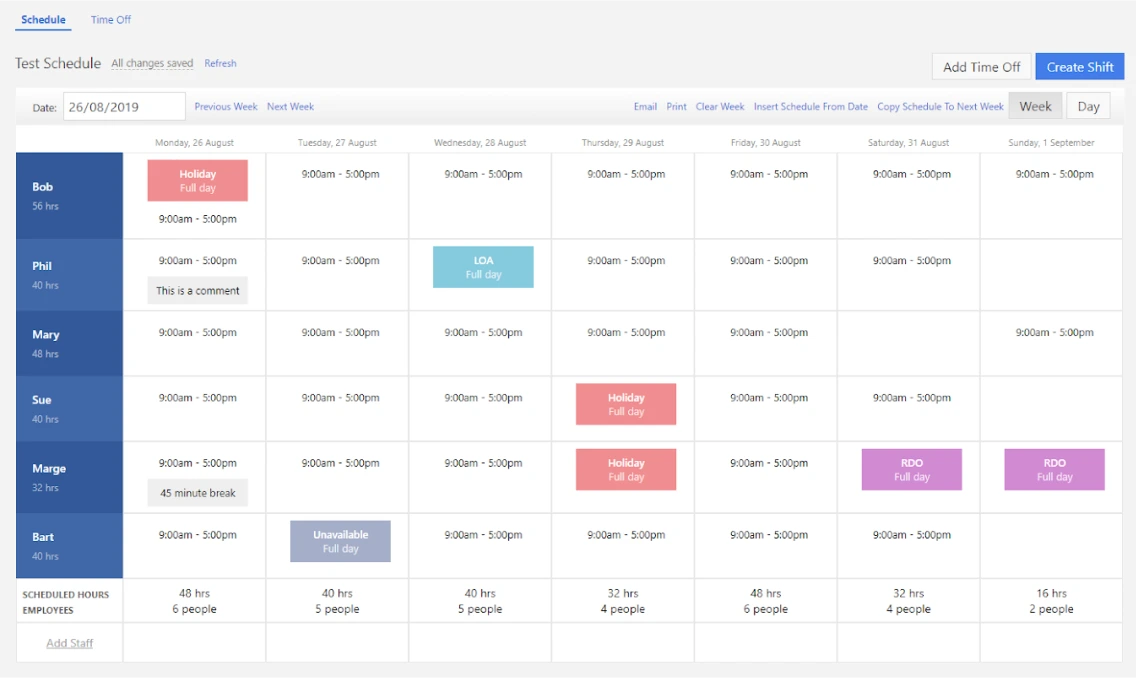Switch to the Time Off tab
The image size is (1136, 678).
110,19
